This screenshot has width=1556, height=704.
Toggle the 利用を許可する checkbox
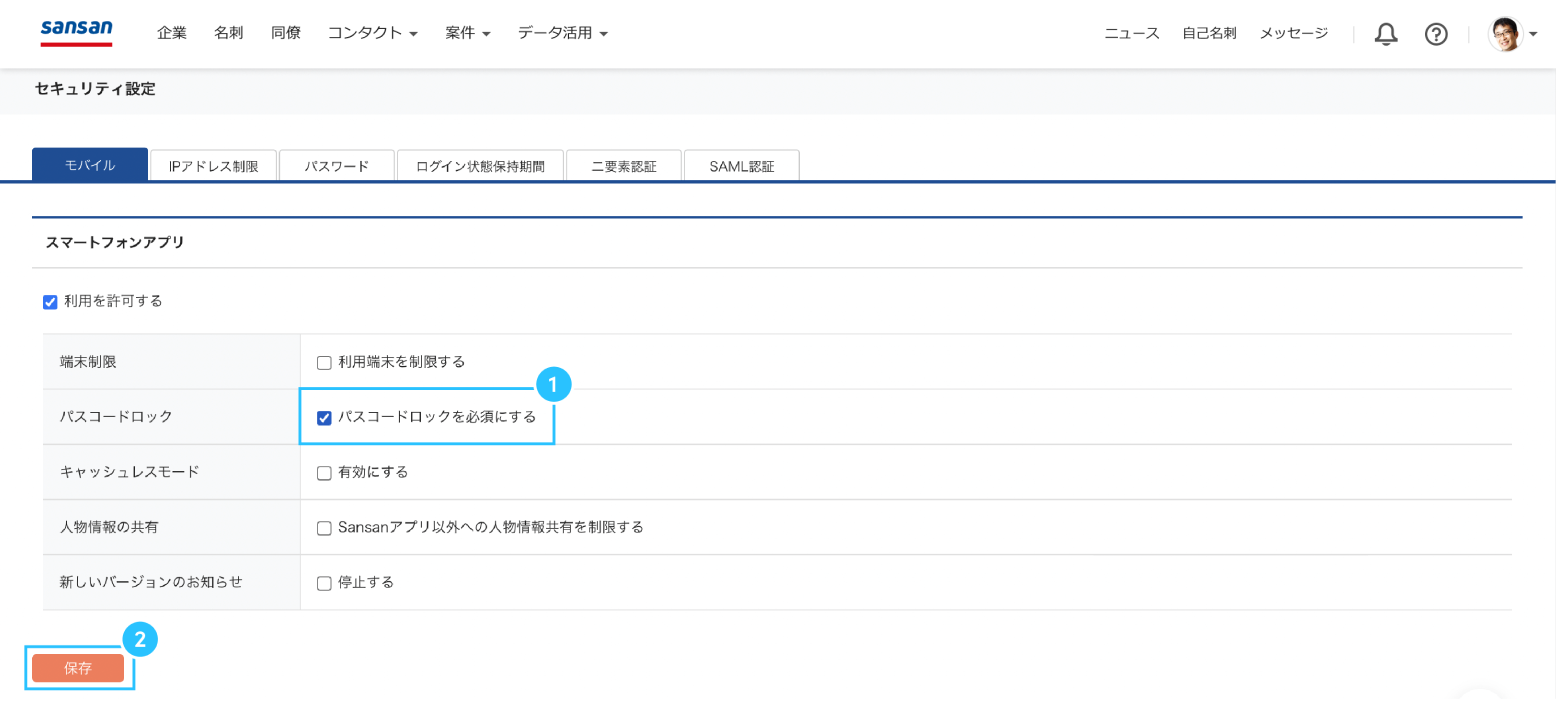click(50, 301)
